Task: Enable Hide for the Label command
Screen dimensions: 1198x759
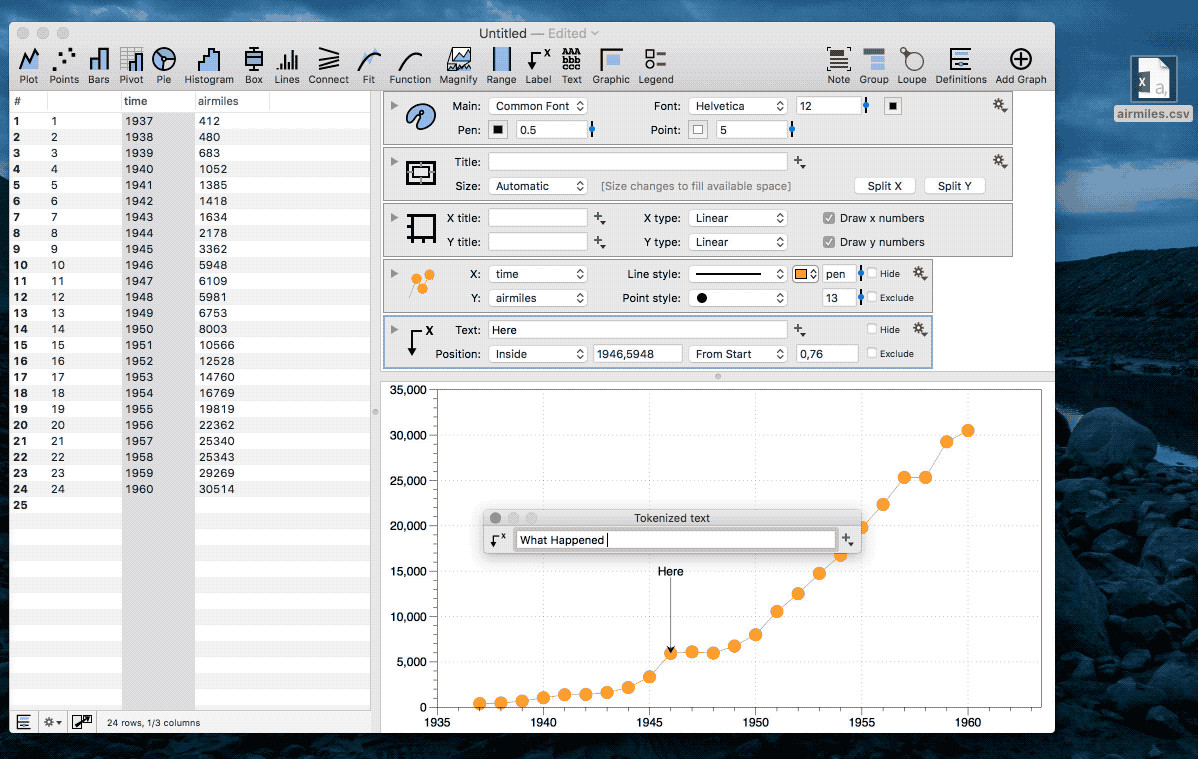Action: point(872,329)
